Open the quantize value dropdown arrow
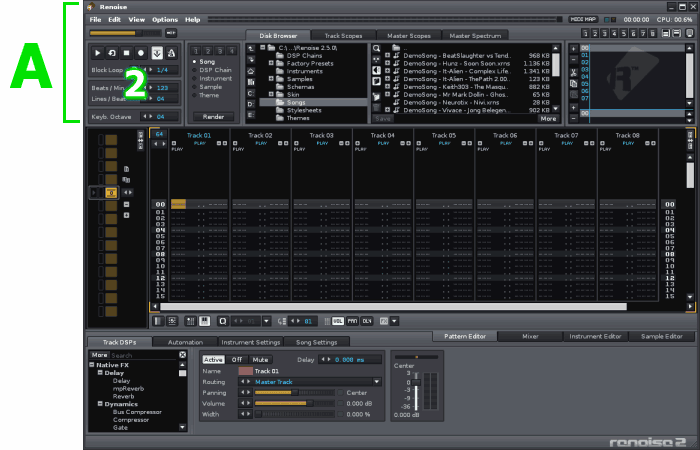The image size is (700, 450). tap(267, 321)
